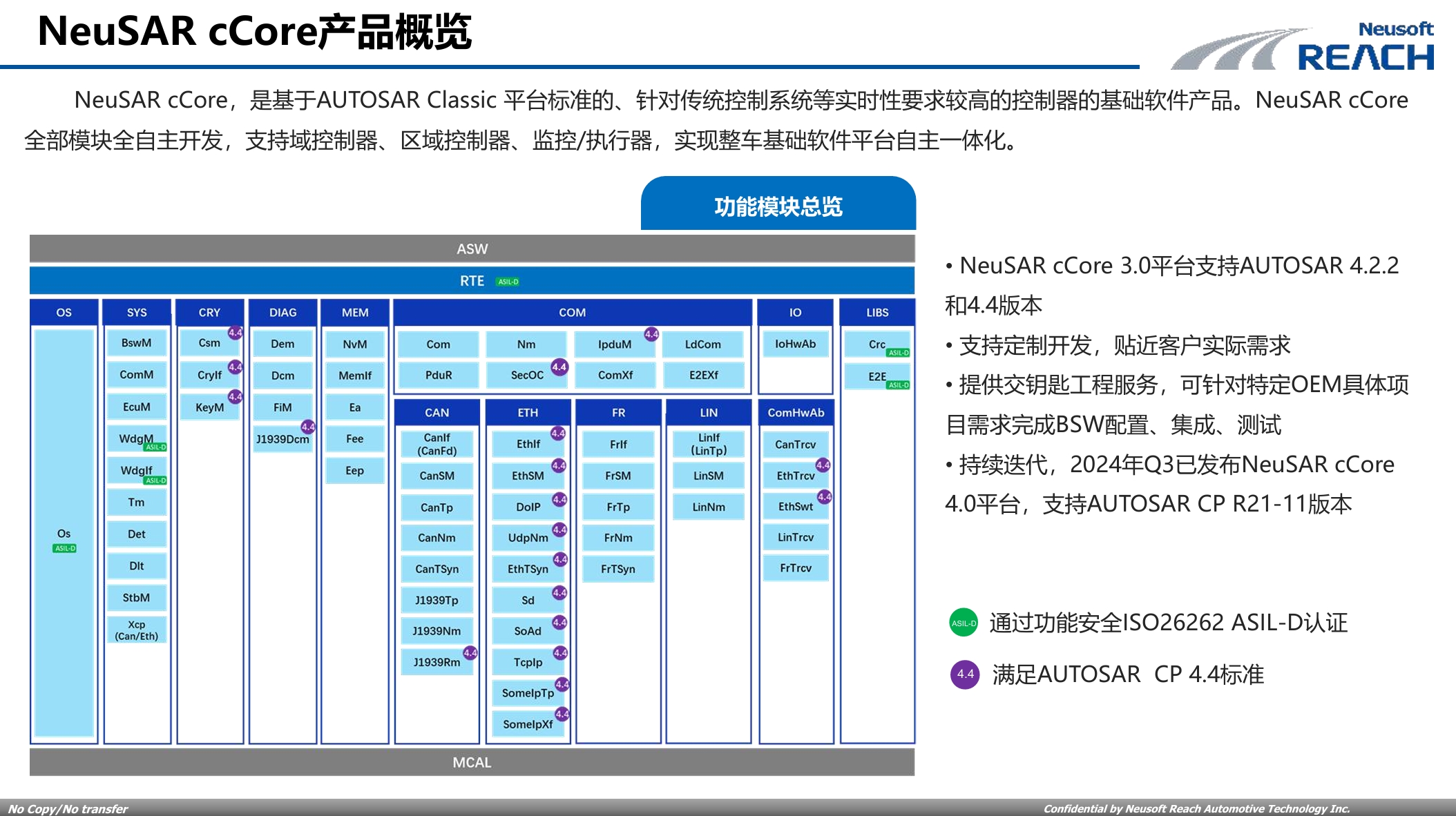Click the 4.4 badge on SecOC module
Image resolution: width=1456 pixels, height=816 pixels.
[x=559, y=367]
